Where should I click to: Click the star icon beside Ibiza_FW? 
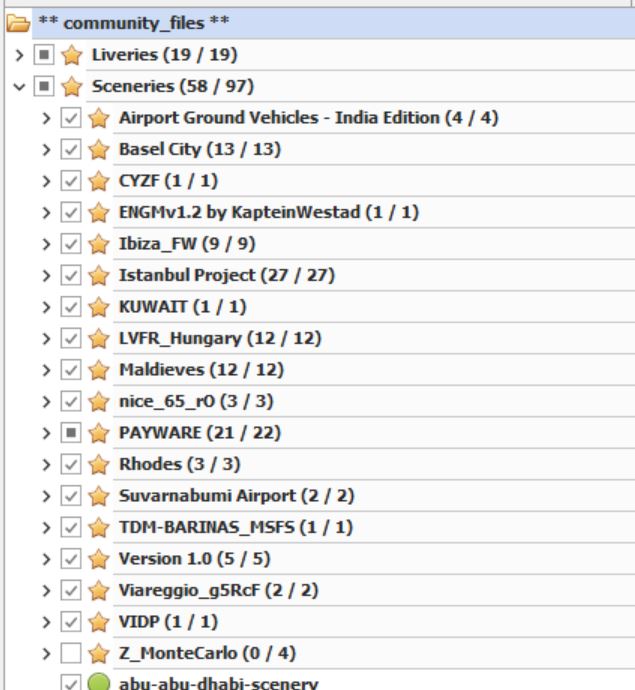[99, 244]
